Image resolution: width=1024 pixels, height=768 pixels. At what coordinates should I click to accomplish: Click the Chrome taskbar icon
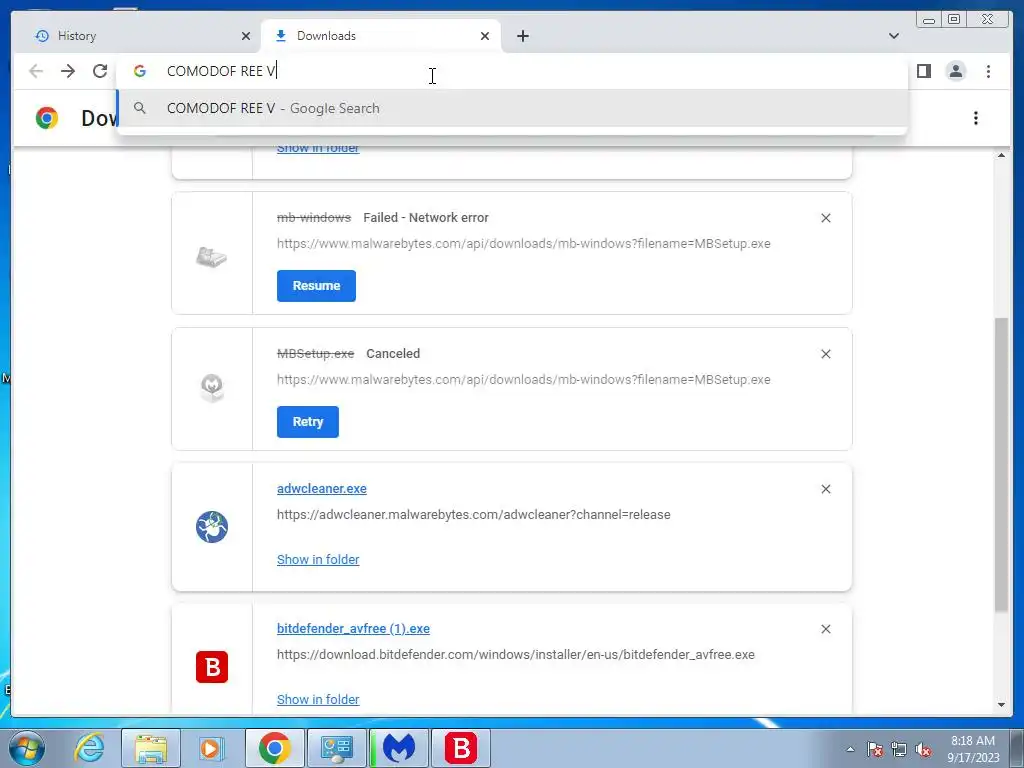[274, 748]
